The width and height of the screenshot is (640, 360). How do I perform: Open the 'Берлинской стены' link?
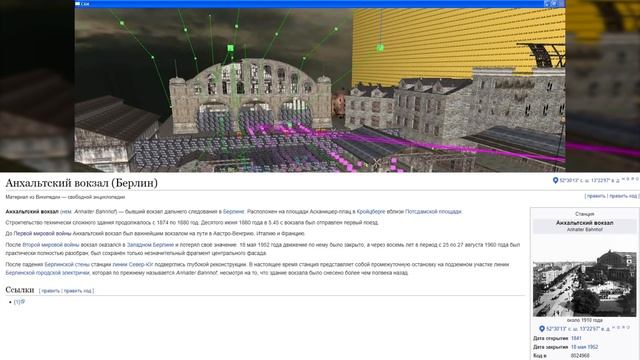[67, 264]
